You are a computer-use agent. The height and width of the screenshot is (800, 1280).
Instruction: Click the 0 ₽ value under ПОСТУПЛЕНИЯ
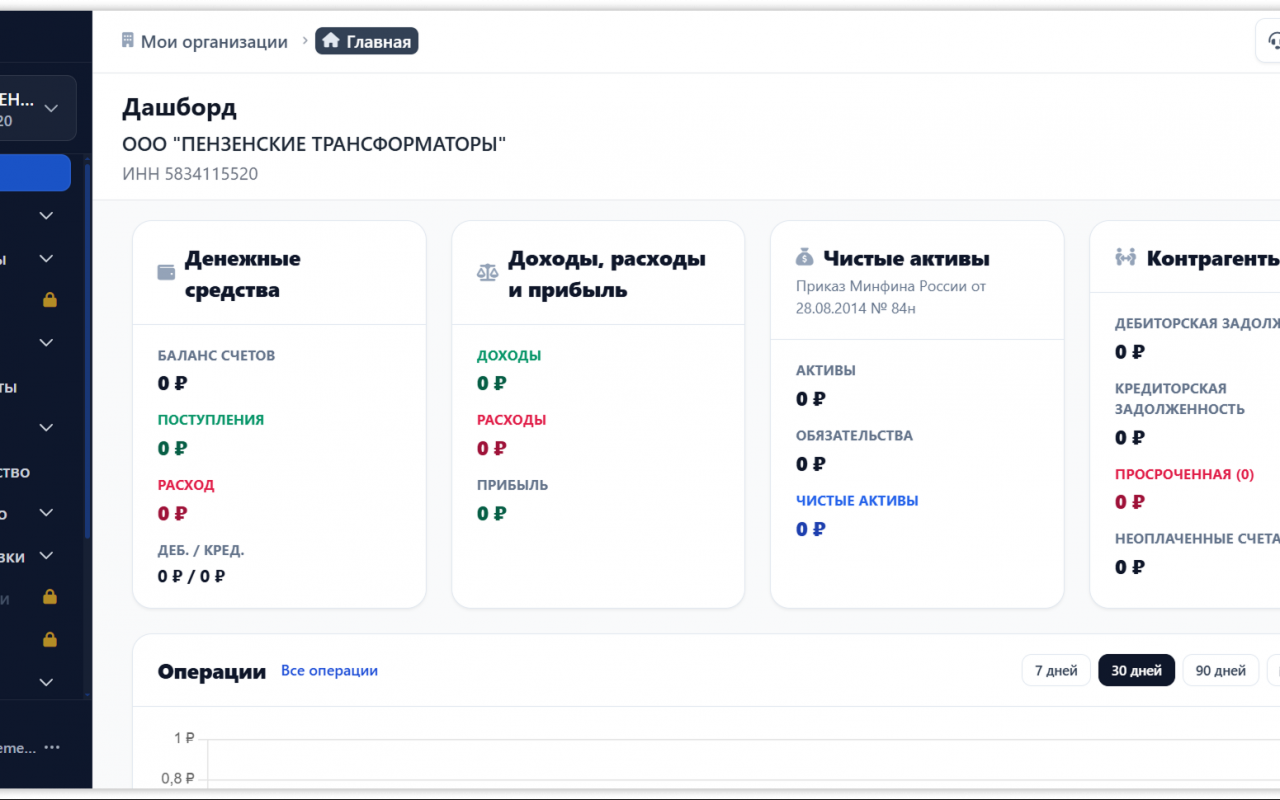(x=172, y=448)
